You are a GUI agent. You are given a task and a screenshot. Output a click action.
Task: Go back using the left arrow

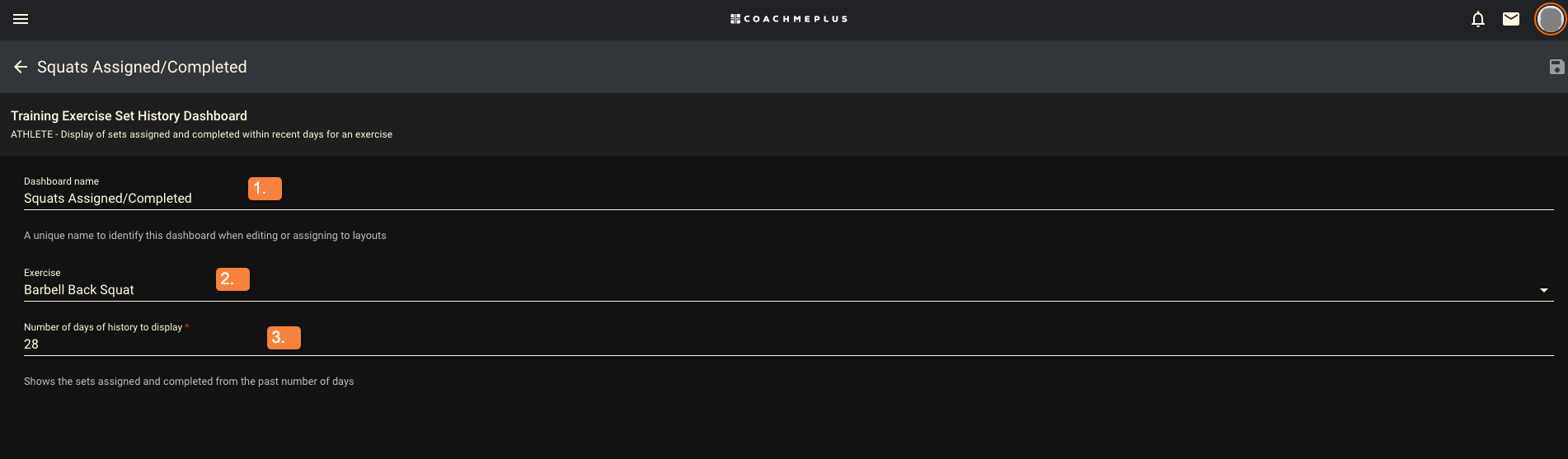(21, 67)
